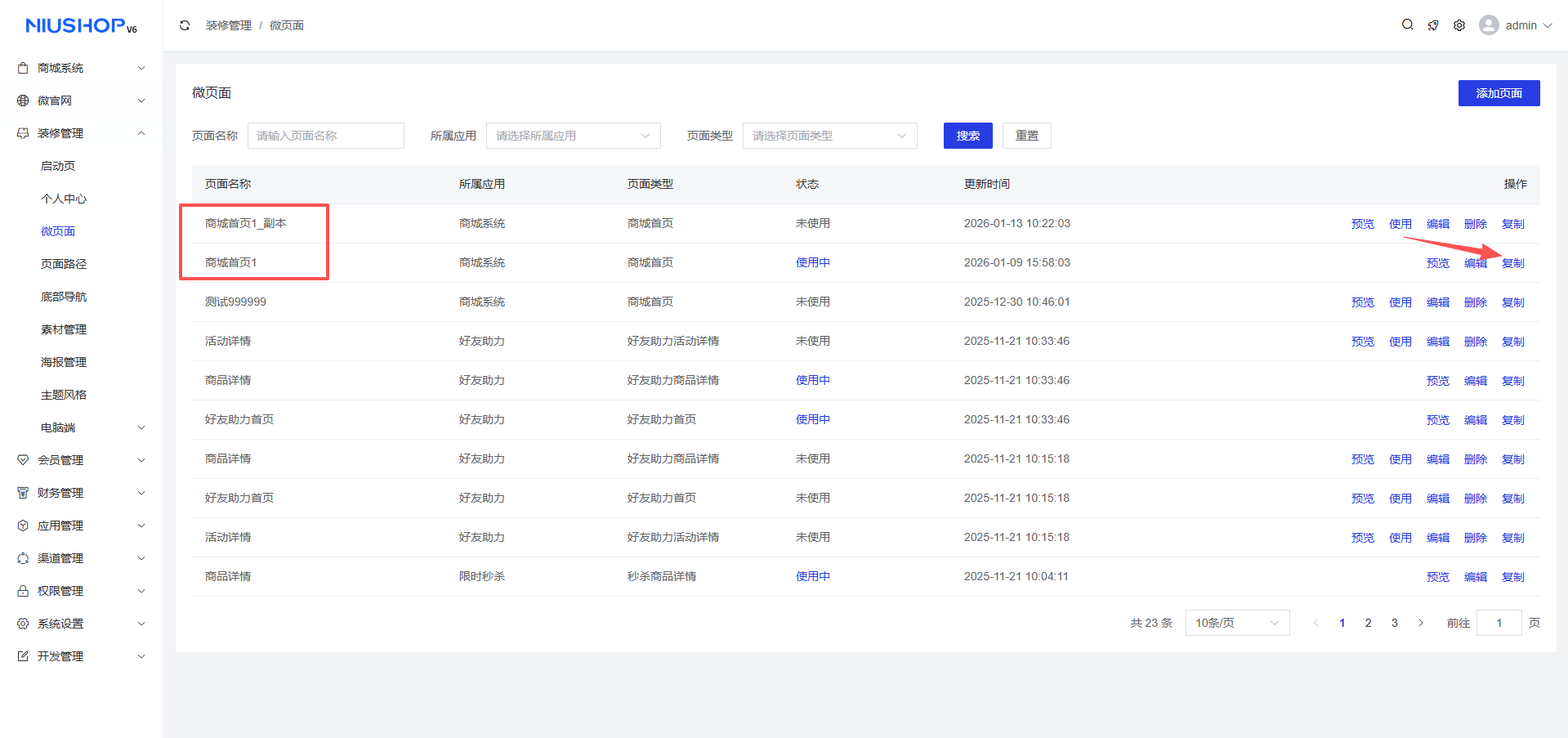Click the rocket icon in top bar
1568x738 pixels.
(x=1433, y=25)
